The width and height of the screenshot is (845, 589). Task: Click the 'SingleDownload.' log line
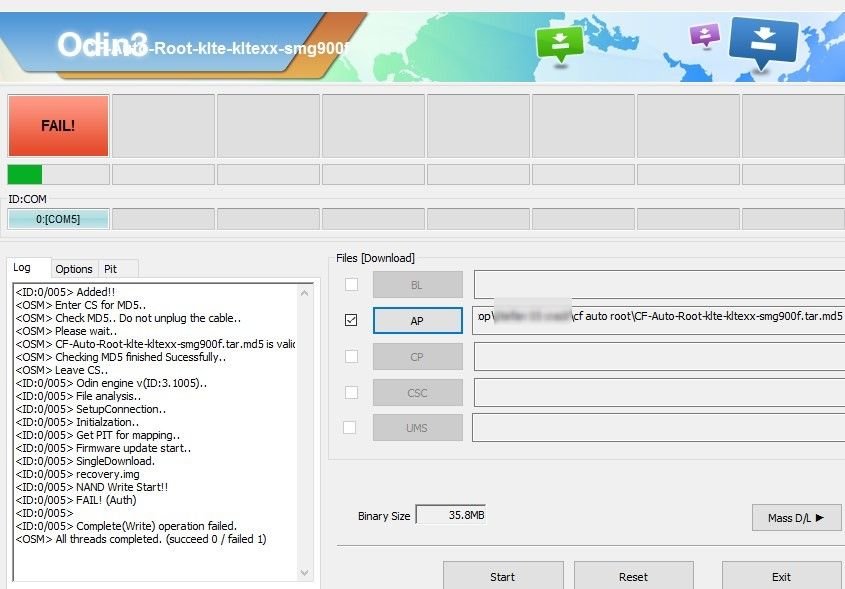85,461
